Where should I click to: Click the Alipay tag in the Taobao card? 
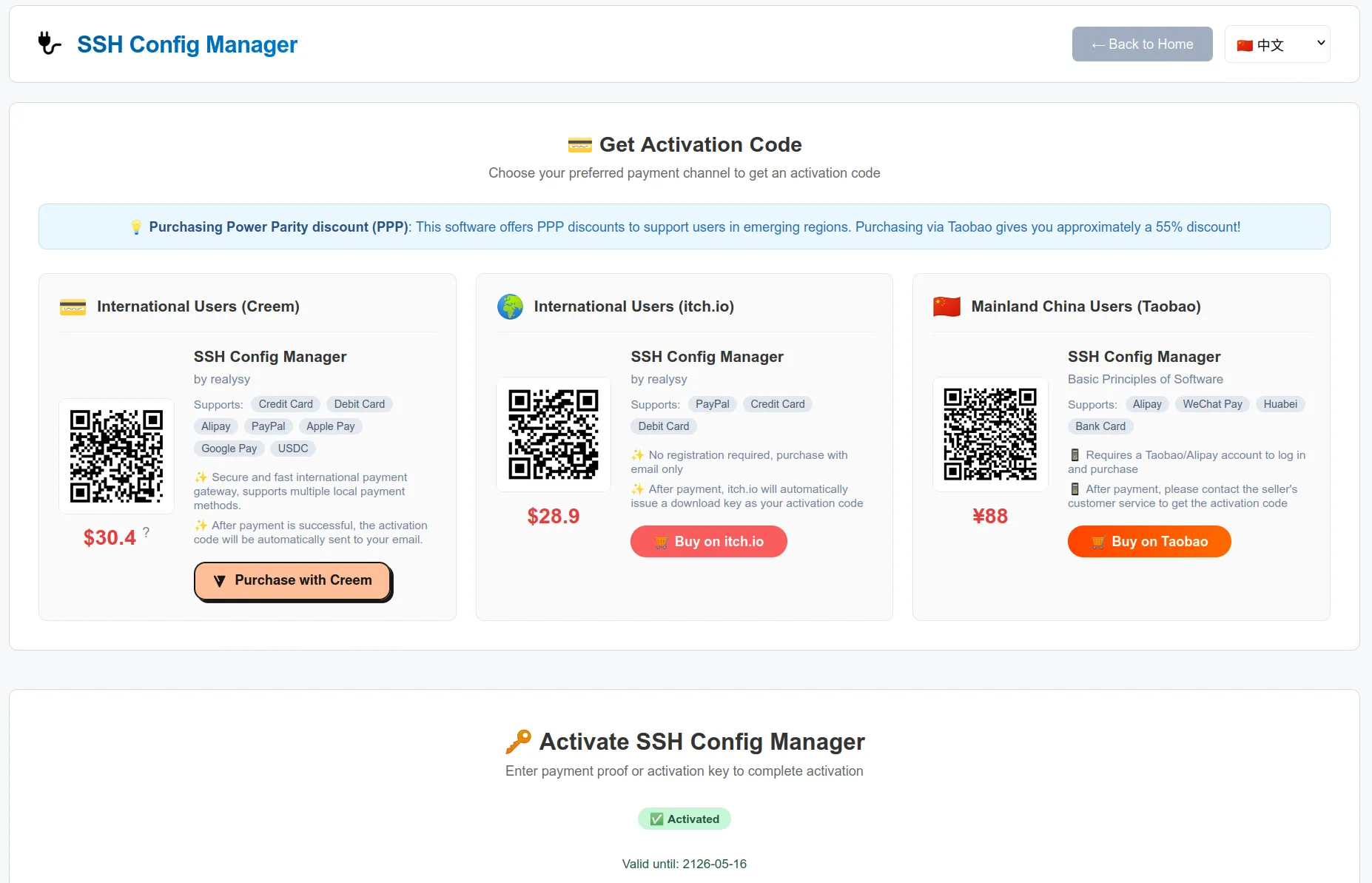coord(1147,404)
